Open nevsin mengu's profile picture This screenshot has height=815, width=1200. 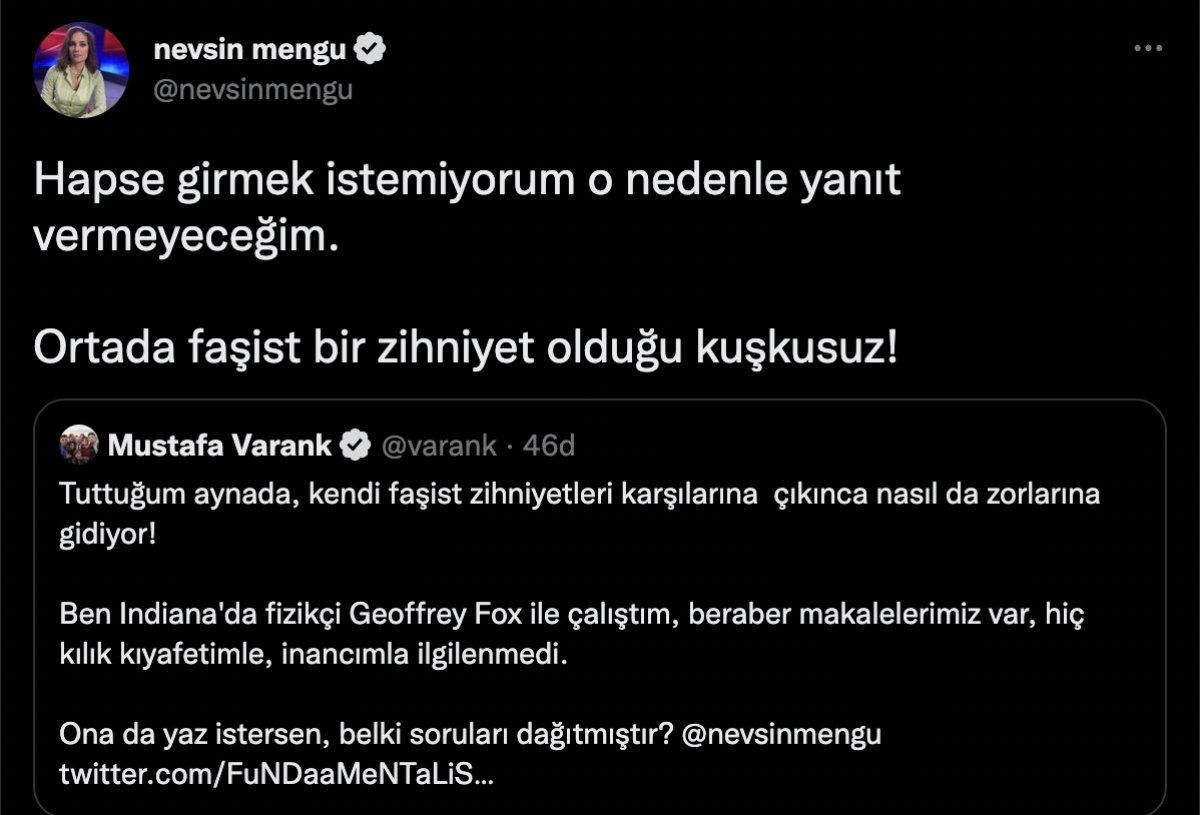pyautogui.click(x=88, y=65)
